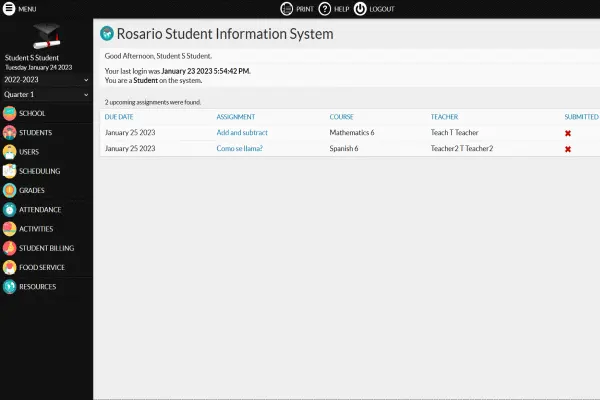The image size is (600, 400).
Task: Click the Scheduling module icon
Action: click(9, 171)
